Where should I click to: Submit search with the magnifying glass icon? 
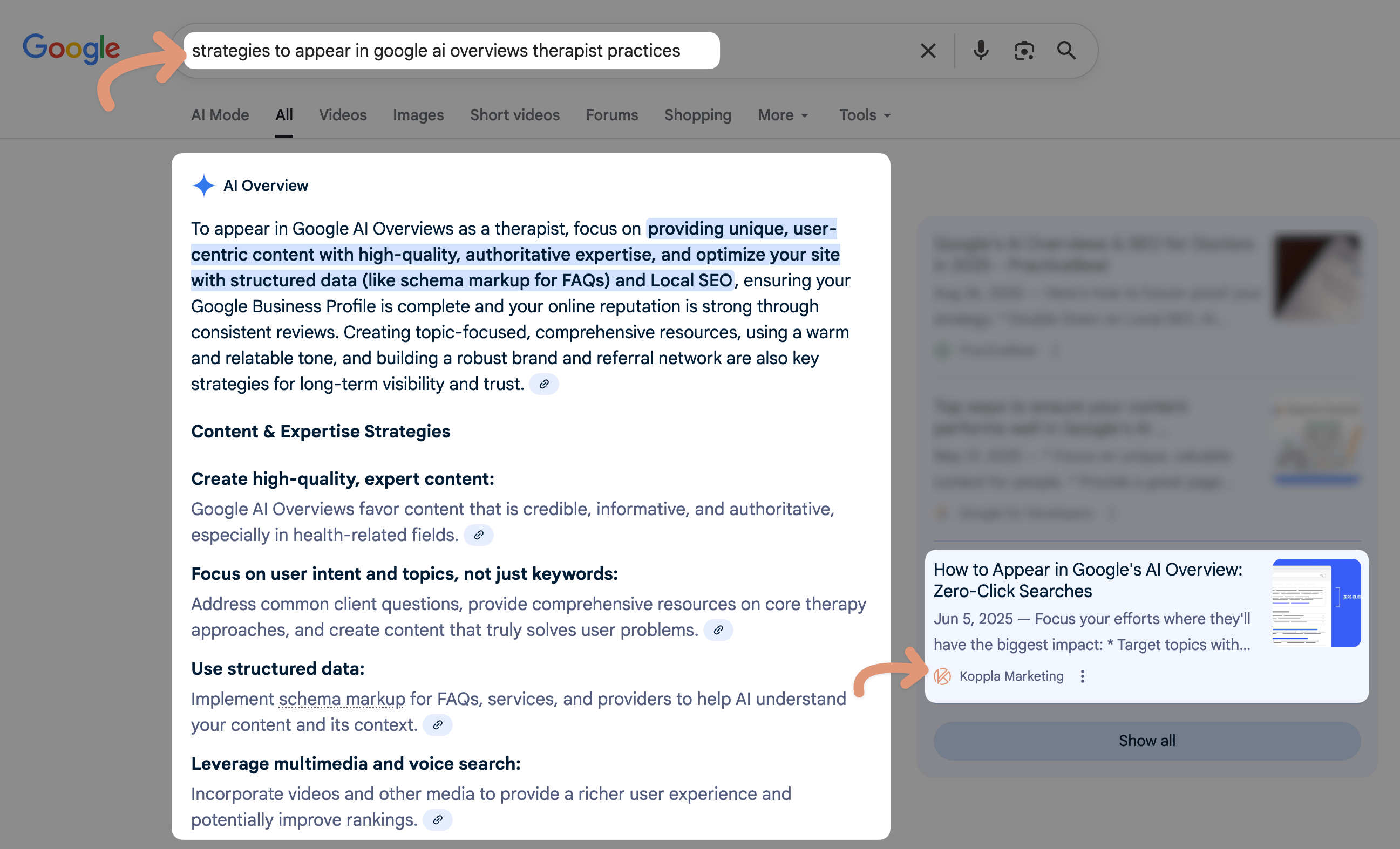(1066, 51)
